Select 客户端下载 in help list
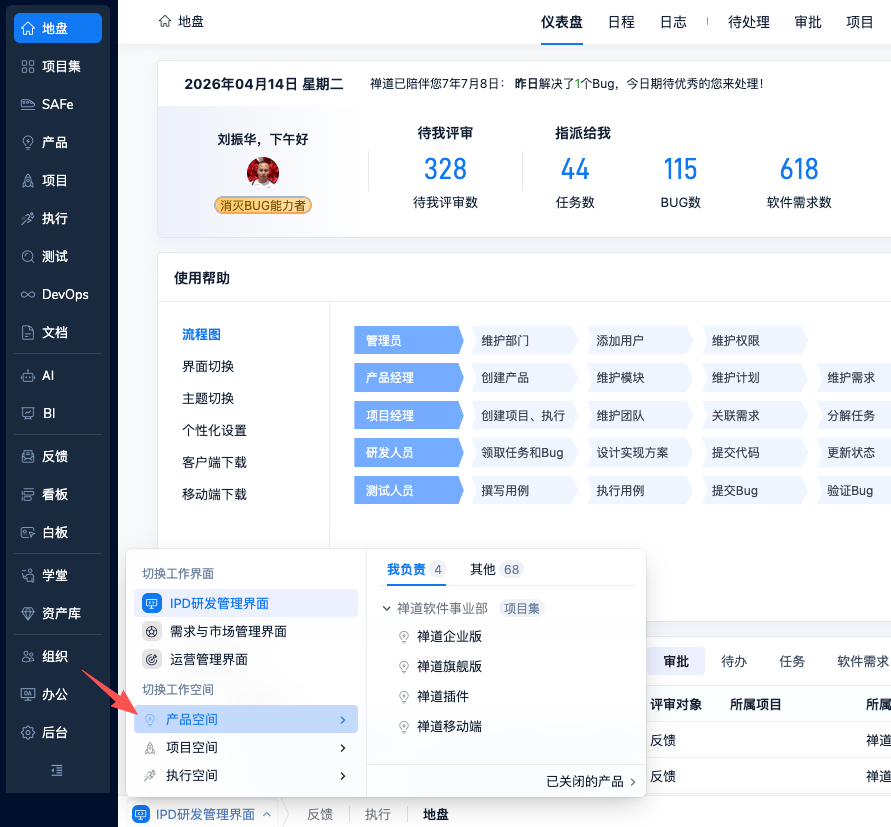 click(x=214, y=462)
